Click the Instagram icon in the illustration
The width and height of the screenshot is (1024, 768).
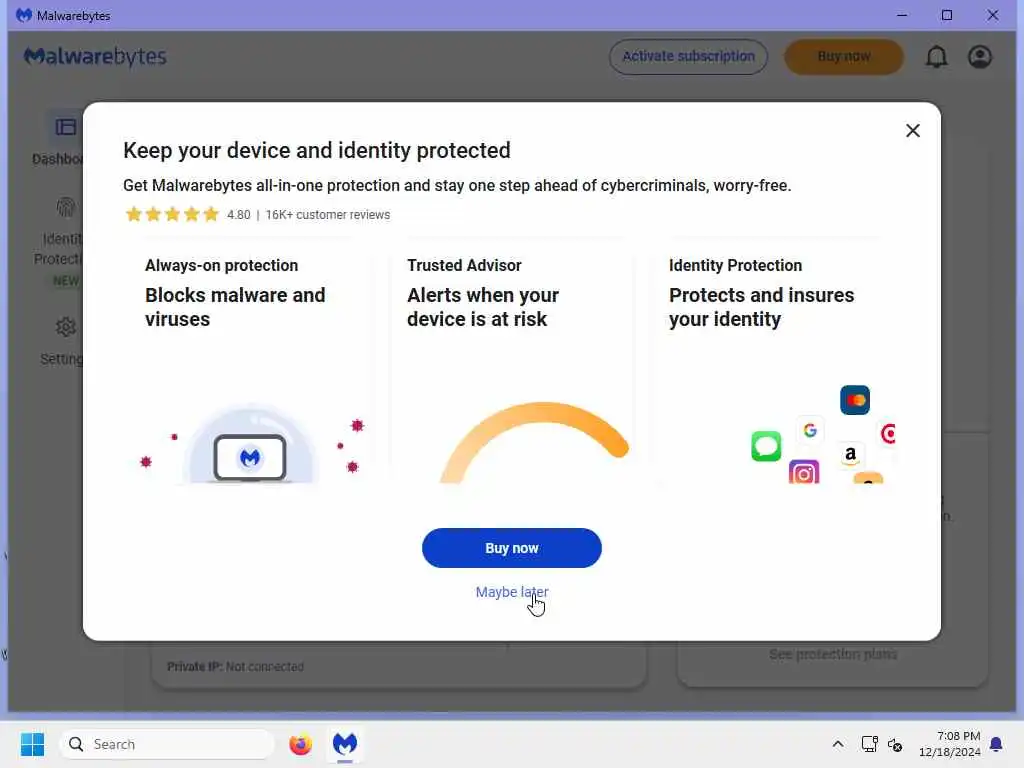coord(804,472)
